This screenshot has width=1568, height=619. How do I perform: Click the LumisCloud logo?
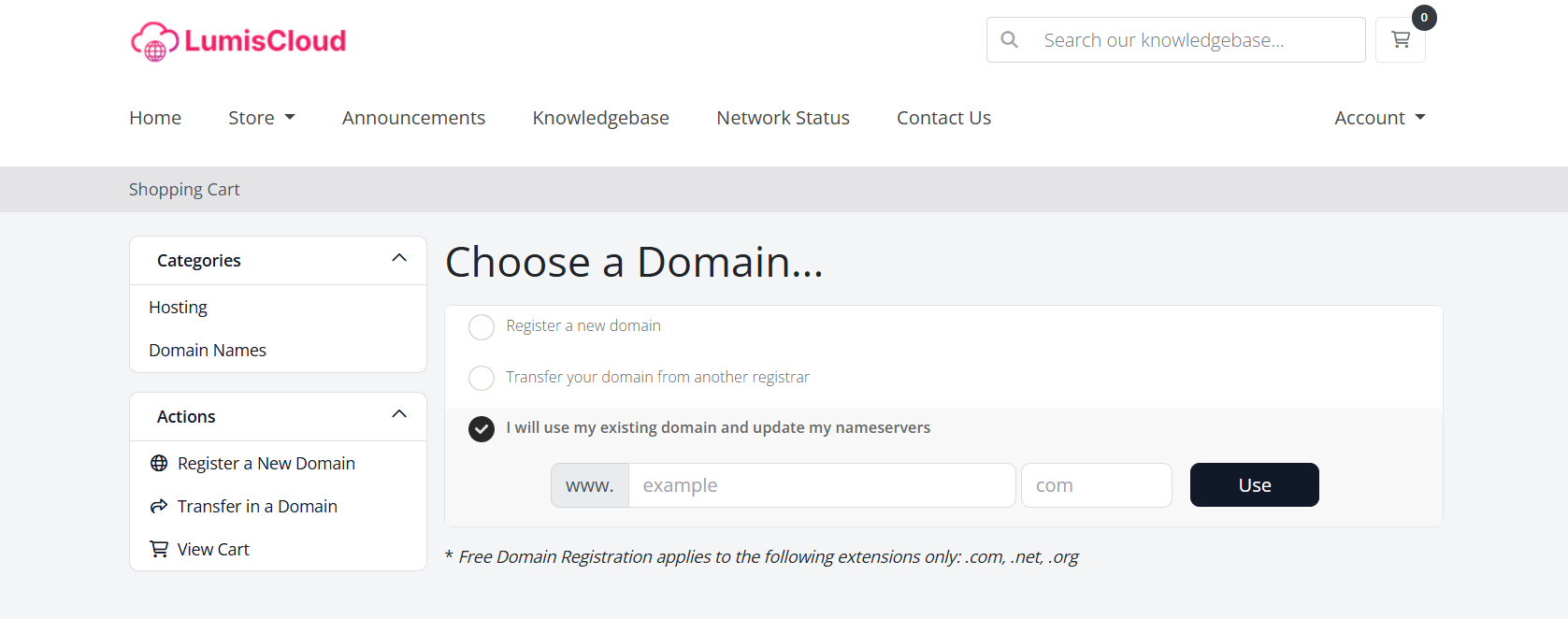coord(238,41)
